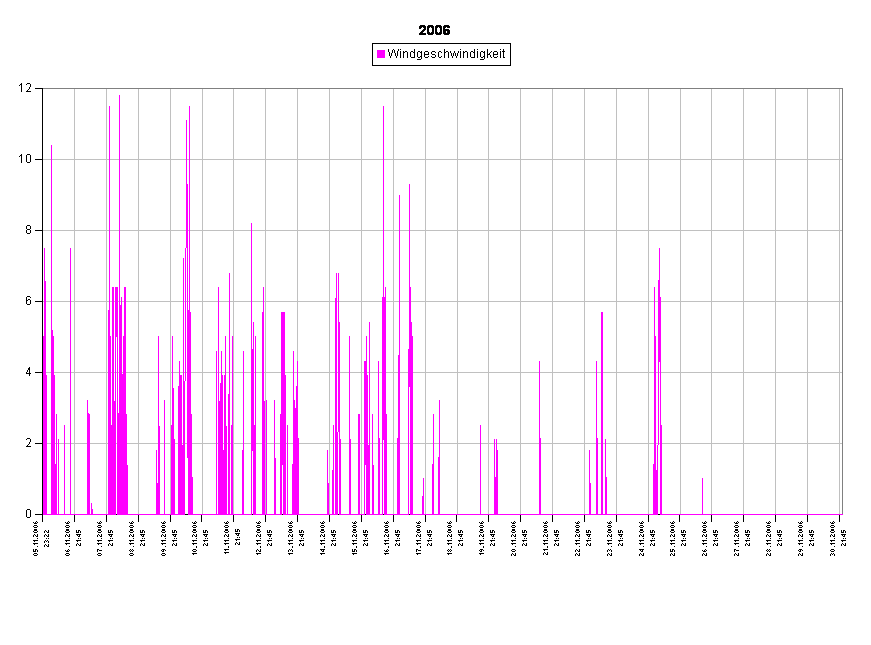Click the bottom-left corner of plot area
This screenshot has width=871, height=645.
(x=43, y=514)
